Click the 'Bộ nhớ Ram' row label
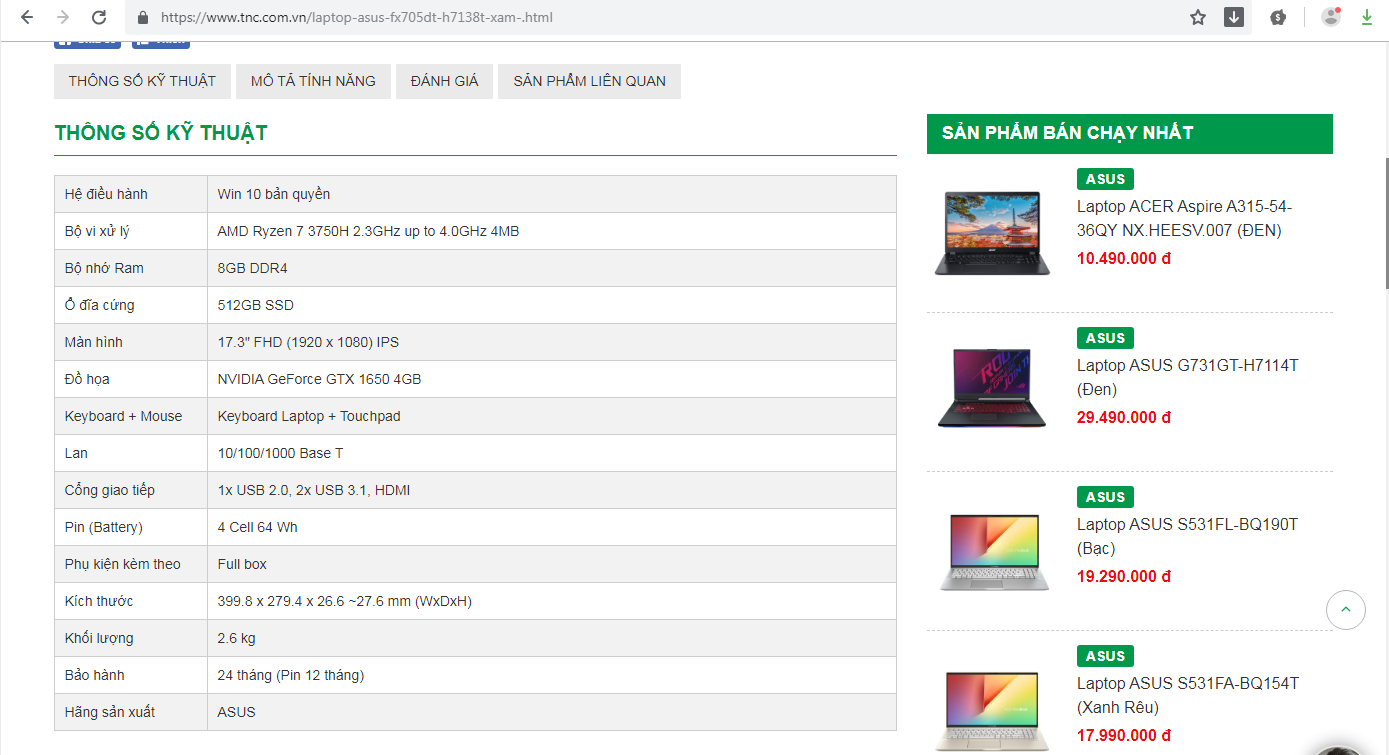The image size is (1389, 755). pyautogui.click(x=104, y=268)
